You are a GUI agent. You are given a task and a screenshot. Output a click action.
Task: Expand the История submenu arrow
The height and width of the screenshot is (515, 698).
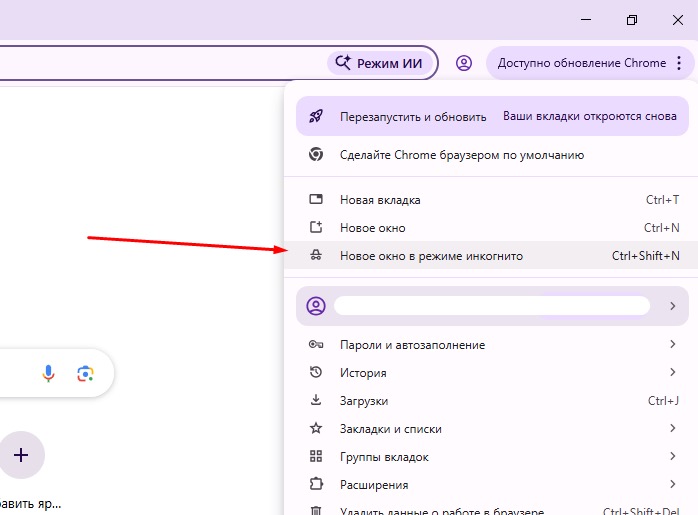tap(673, 373)
